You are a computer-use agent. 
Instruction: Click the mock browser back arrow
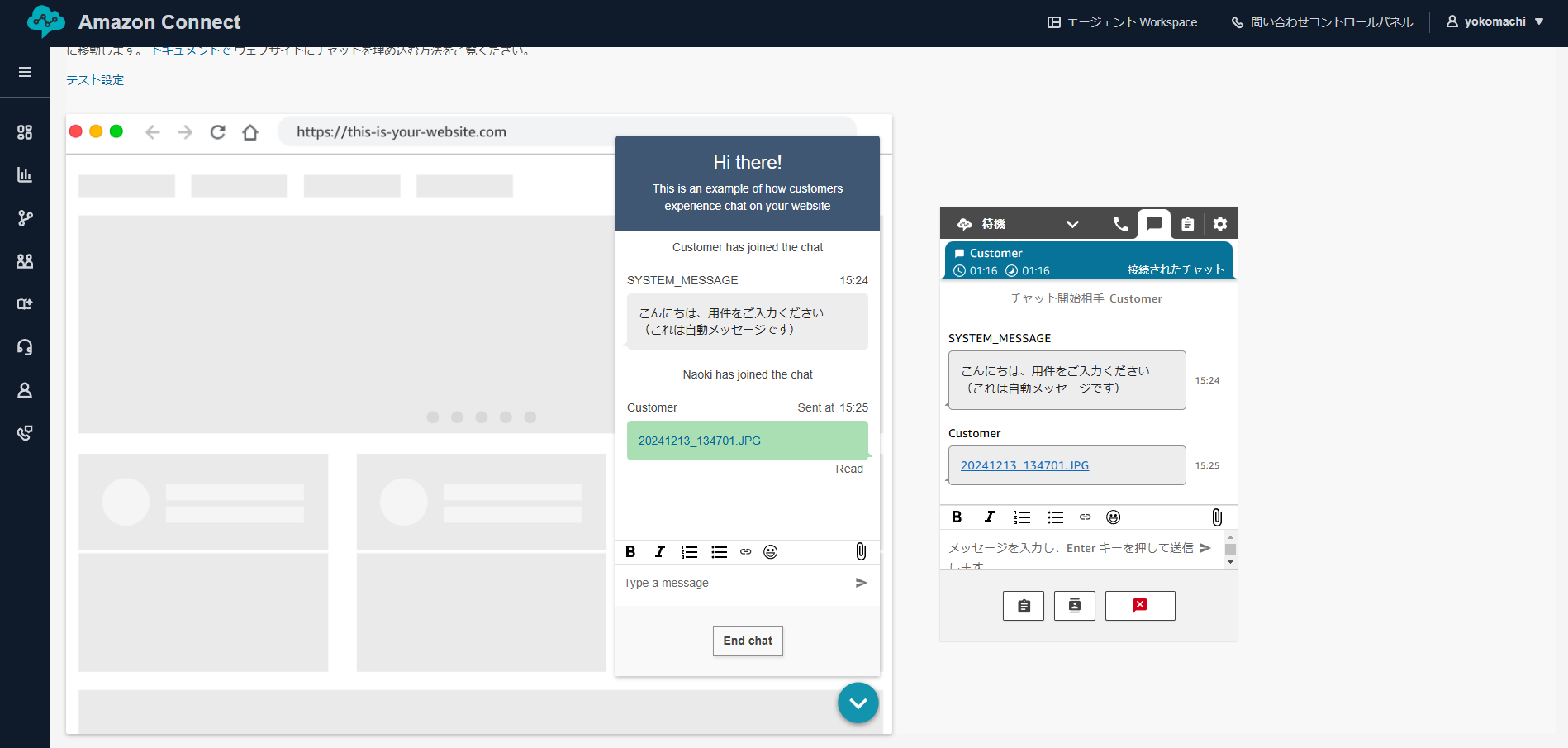pos(152,132)
